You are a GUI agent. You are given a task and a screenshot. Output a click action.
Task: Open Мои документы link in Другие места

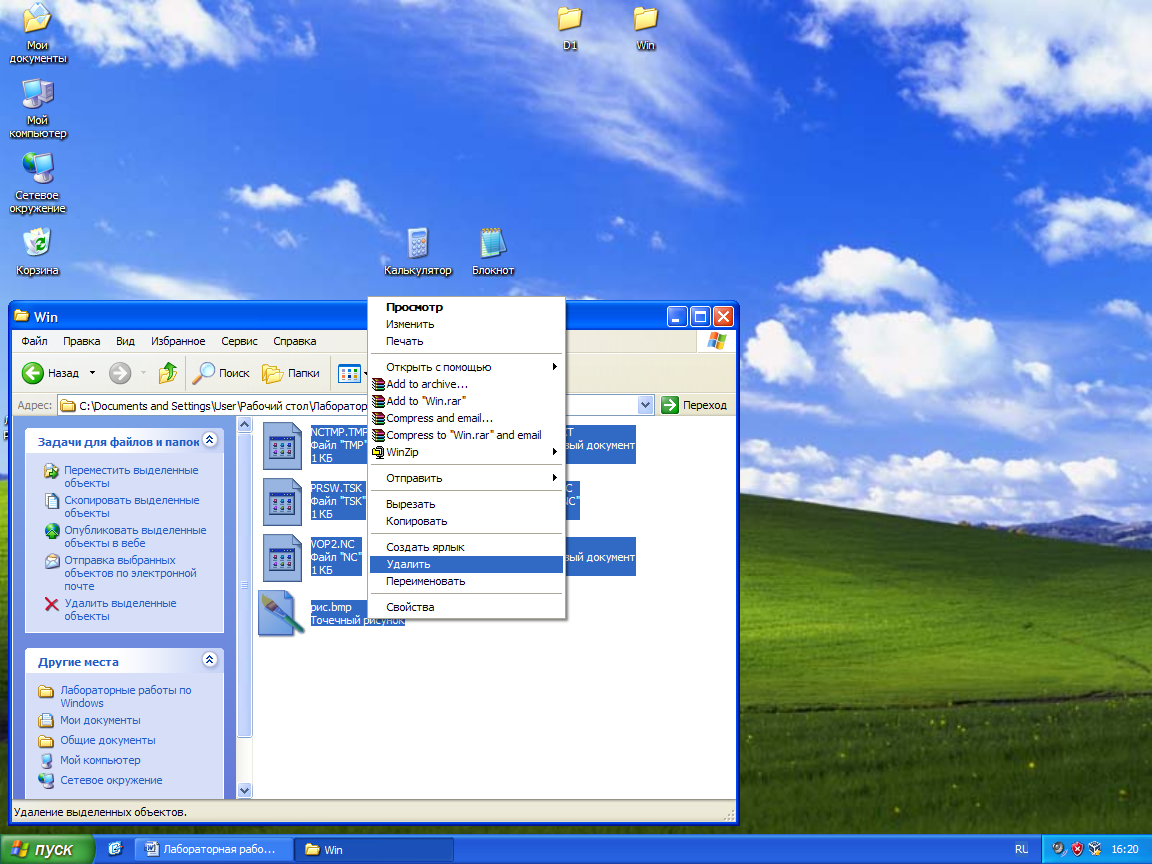100,720
